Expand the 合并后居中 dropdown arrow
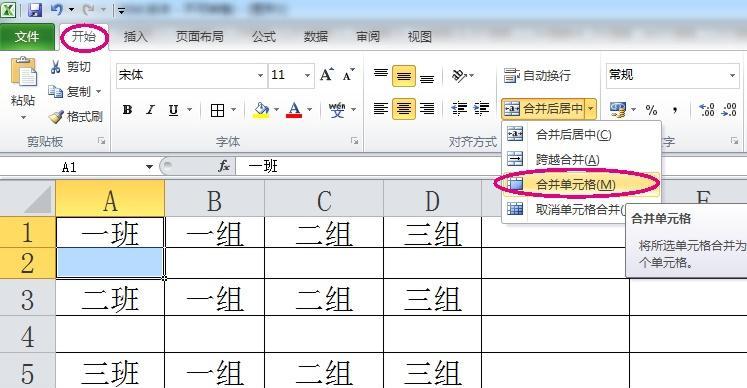 click(x=591, y=109)
